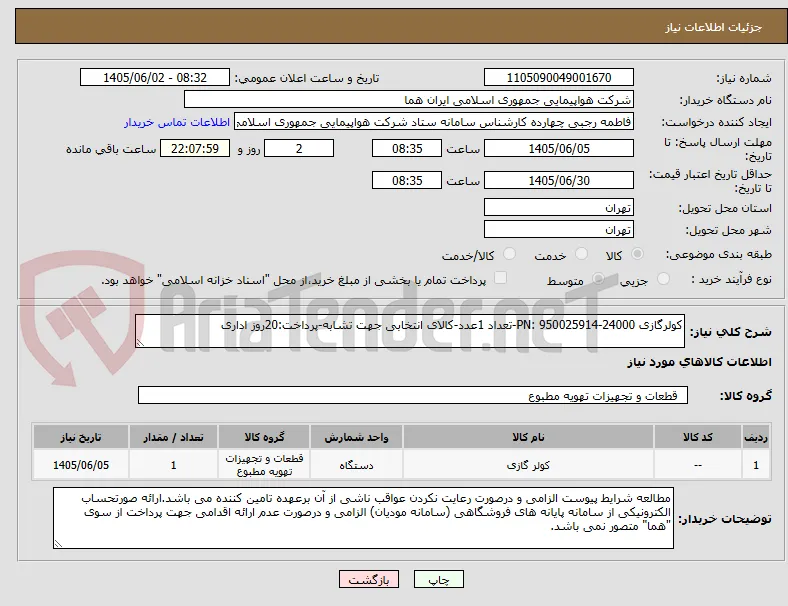Click the price validity time 08:35 field

[407, 180]
